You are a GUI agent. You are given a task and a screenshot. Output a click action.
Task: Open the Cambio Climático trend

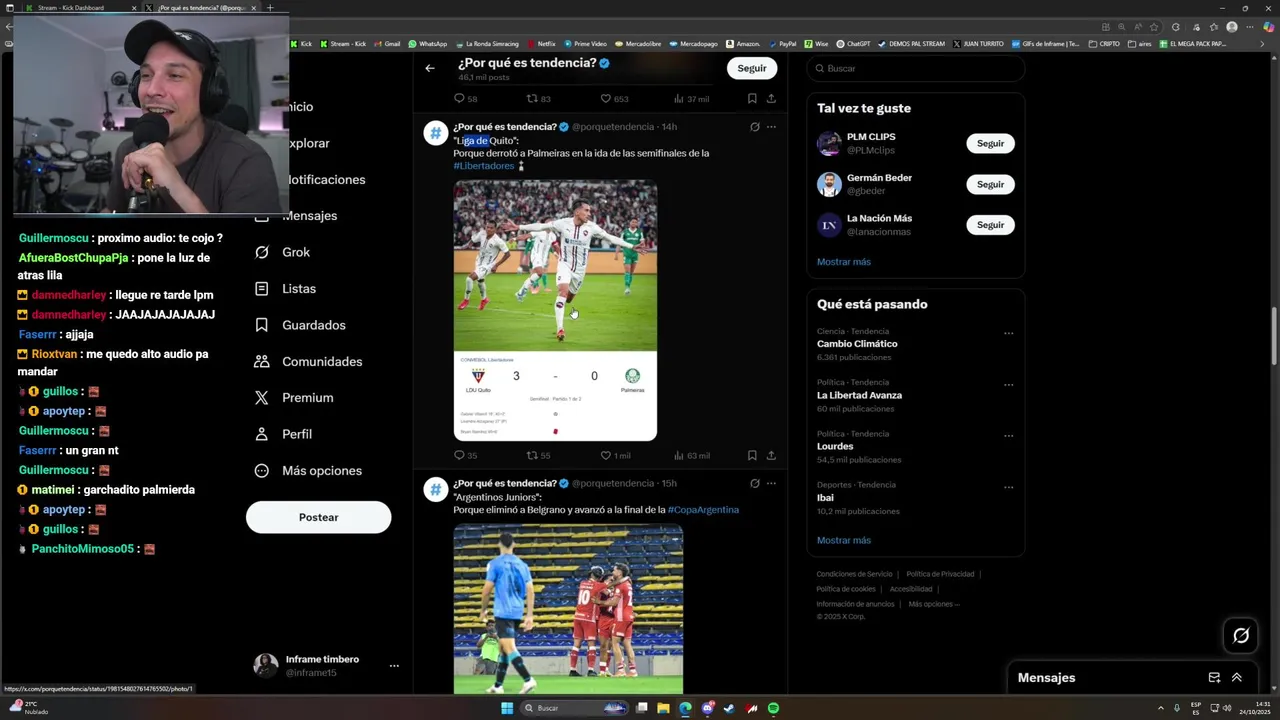tap(857, 344)
